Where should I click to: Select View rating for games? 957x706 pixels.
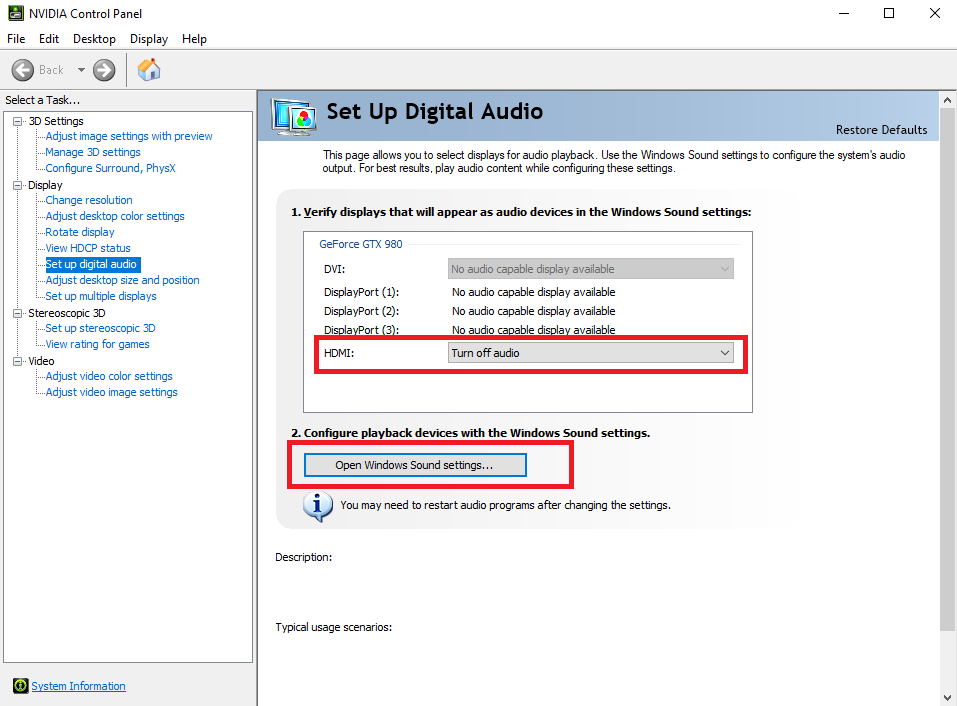[97, 344]
